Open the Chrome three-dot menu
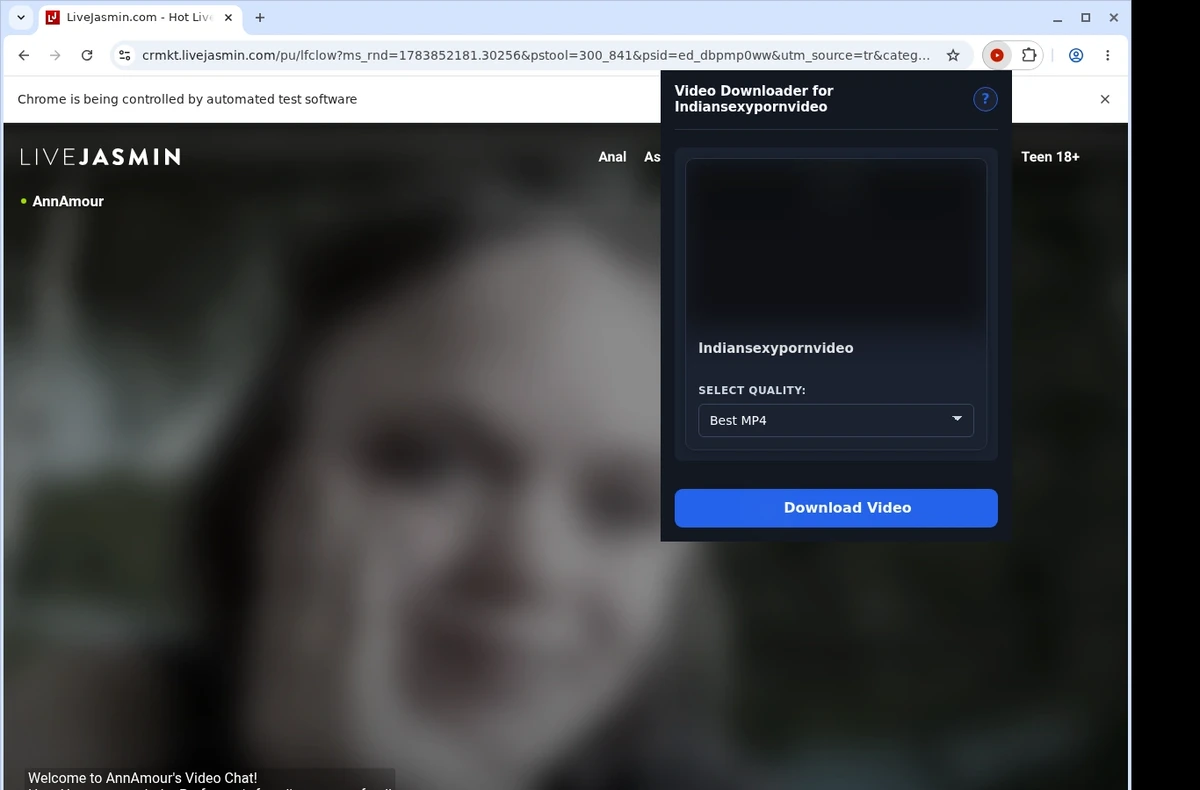 (1107, 56)
